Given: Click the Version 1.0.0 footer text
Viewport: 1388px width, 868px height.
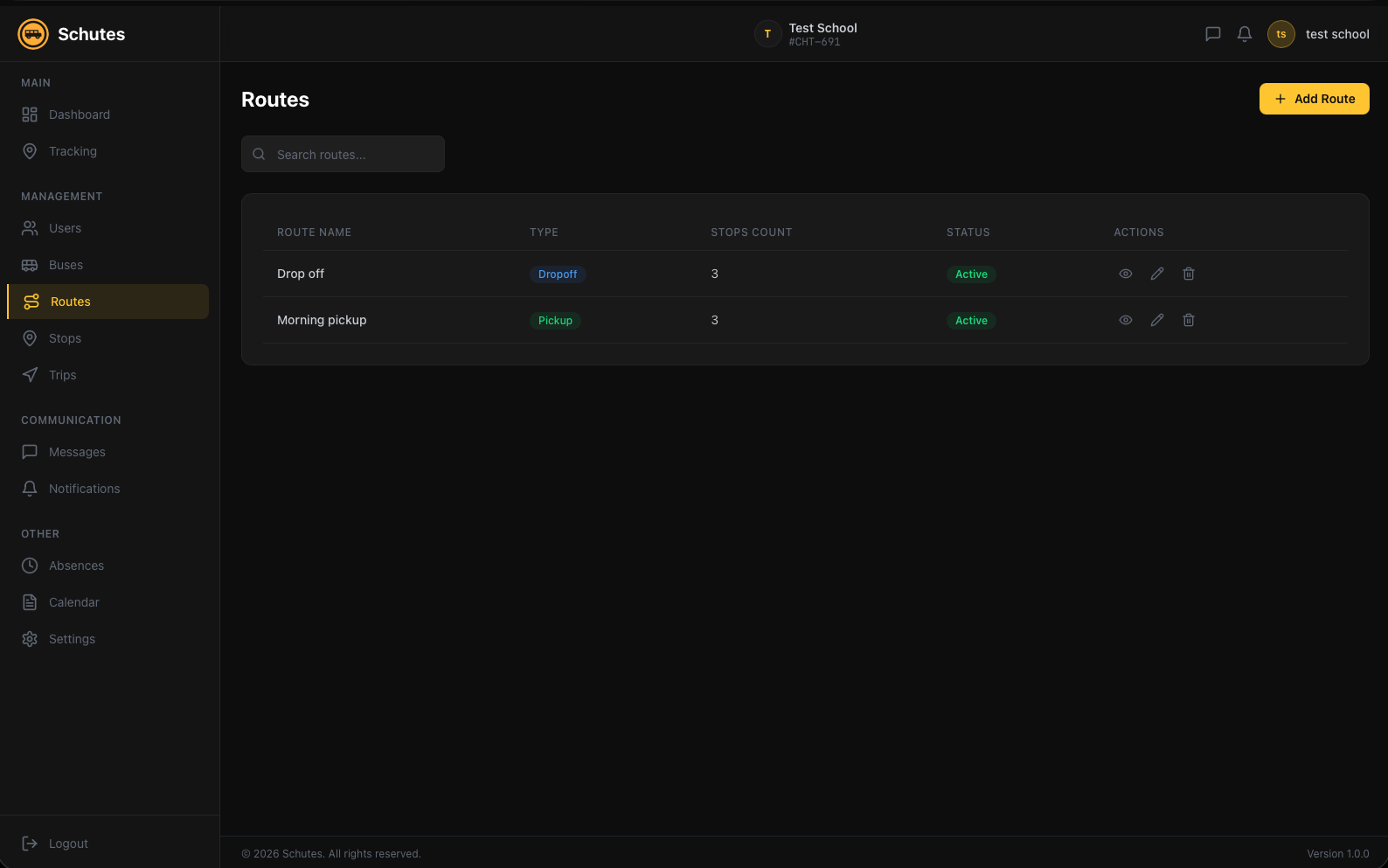Looking at the screenshot, I should point(1338,854).
